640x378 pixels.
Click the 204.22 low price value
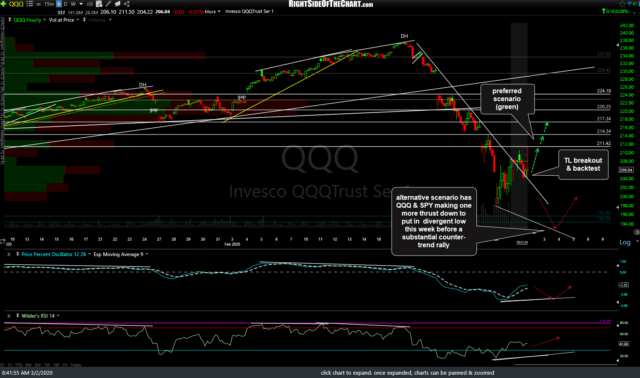pos(145,12)
